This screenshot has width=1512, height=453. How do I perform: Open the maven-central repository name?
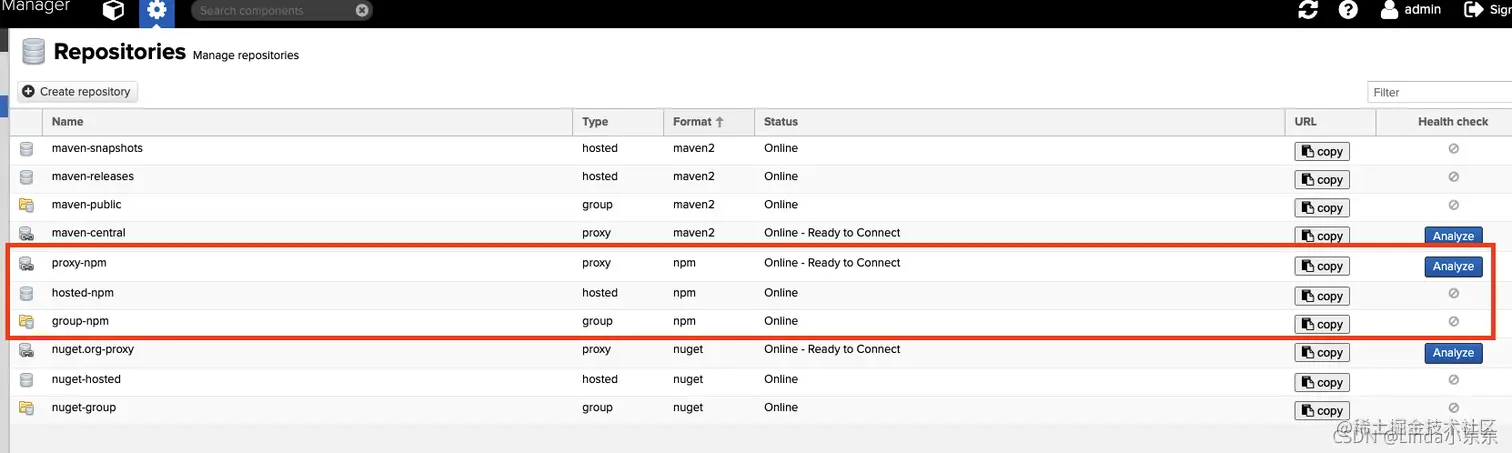[x=88, y=232]
